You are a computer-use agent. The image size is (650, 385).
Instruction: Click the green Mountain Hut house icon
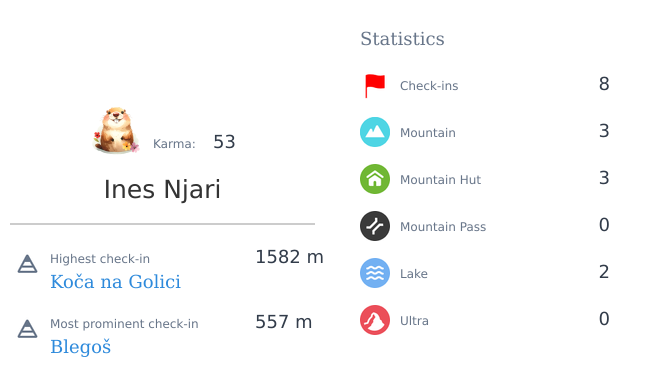pos(375,179)
